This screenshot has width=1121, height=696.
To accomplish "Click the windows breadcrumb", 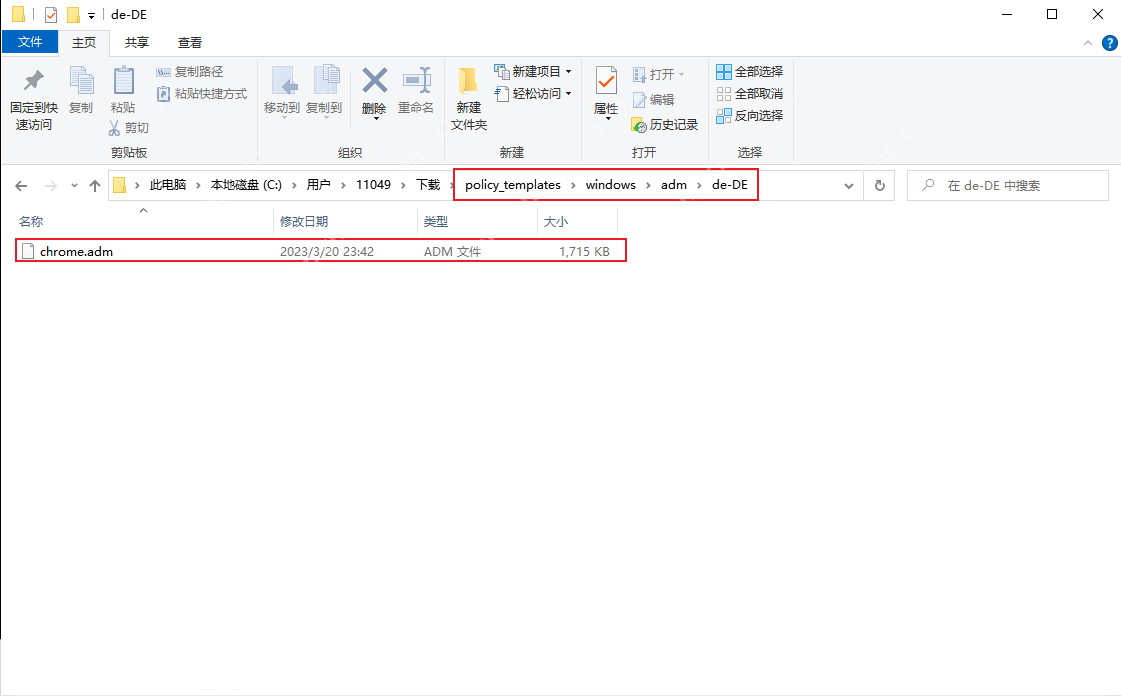I will [611, 185].
